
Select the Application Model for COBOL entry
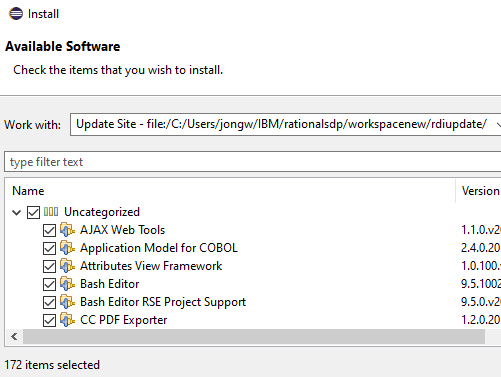coord(159,248)
